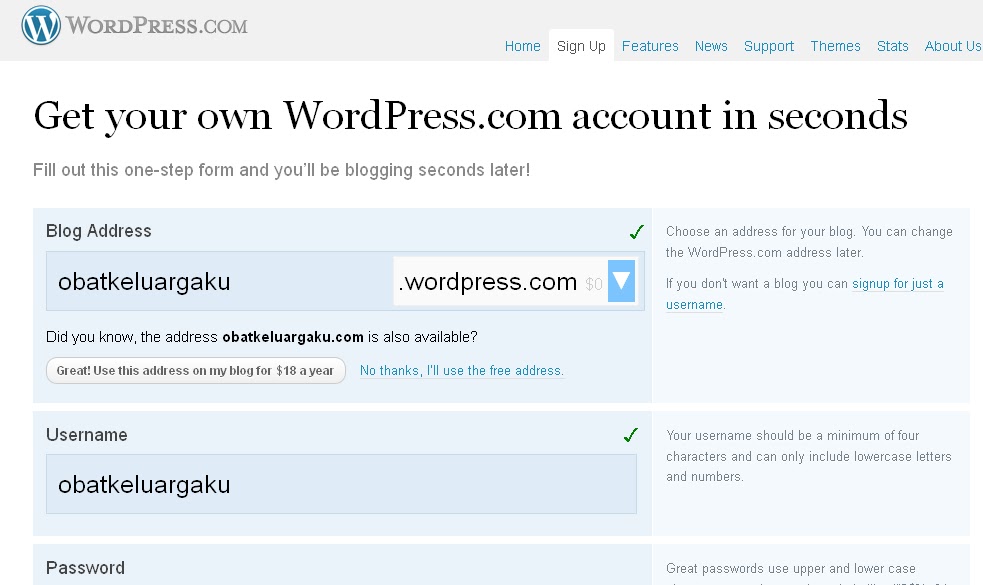Click the .wordpress.com domain selector text

pos(488,282)
